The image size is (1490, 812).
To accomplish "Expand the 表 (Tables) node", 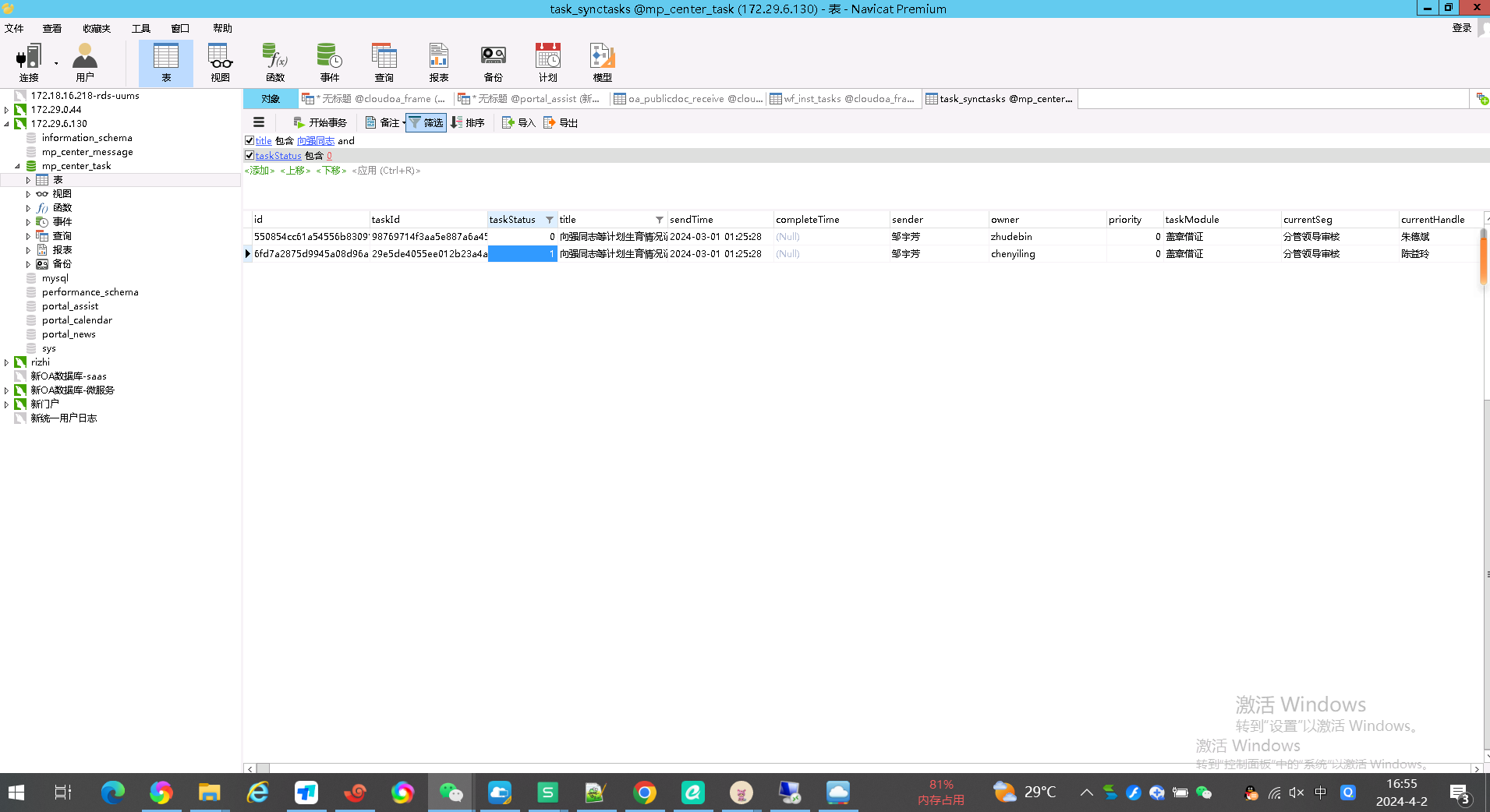I will 29,180.
